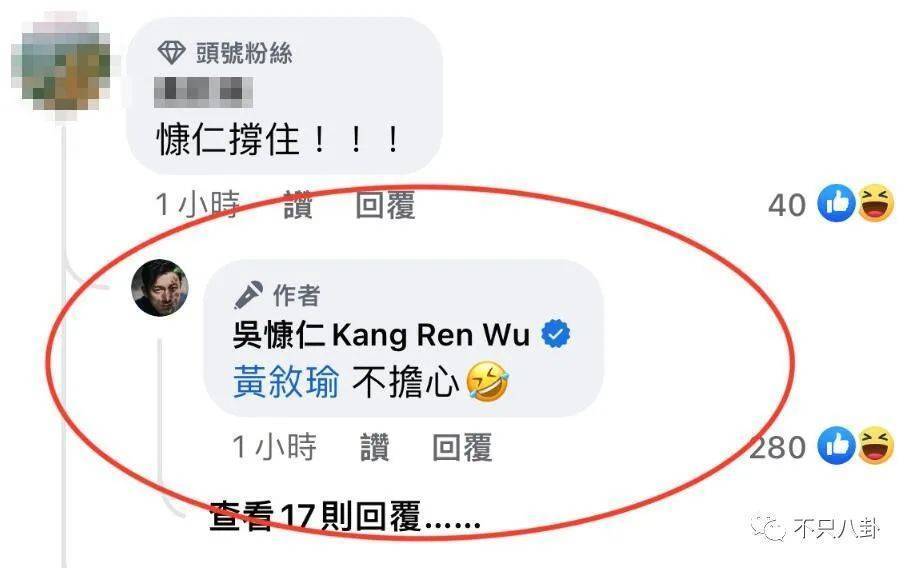The image size is (910, 568).
Task: Reply to the 慷仁撐住 comment
Action: pos(385,205)
